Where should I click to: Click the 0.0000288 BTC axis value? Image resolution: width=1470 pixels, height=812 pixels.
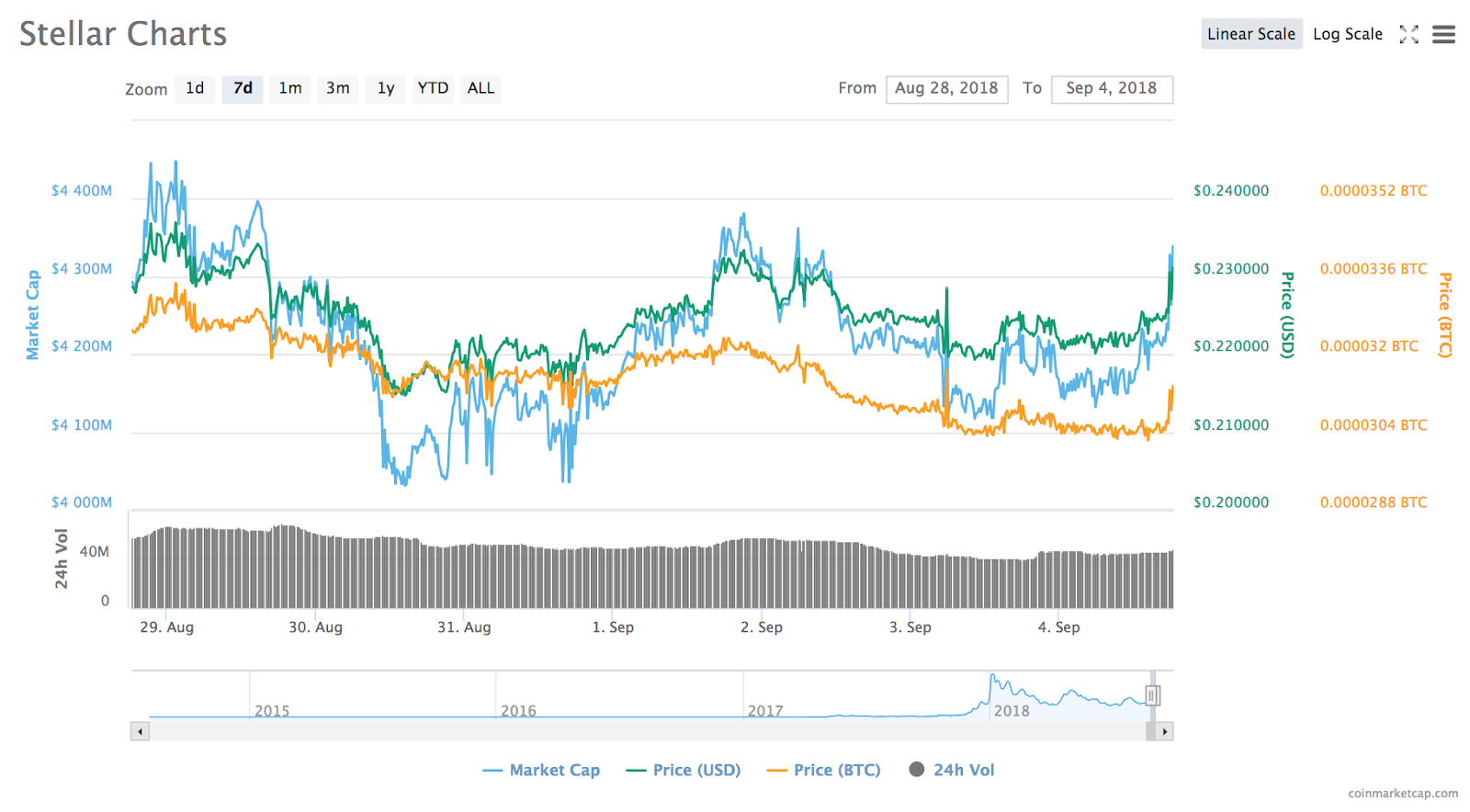(x=1374, y=502)
